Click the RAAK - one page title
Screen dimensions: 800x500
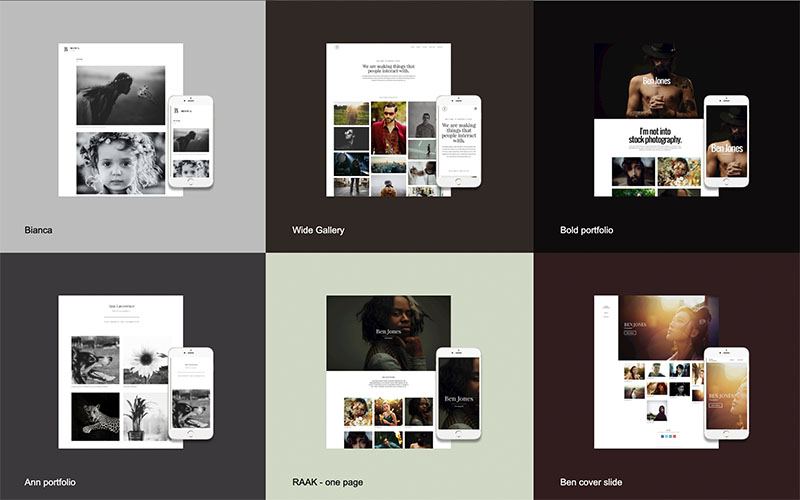pos(328,482)
